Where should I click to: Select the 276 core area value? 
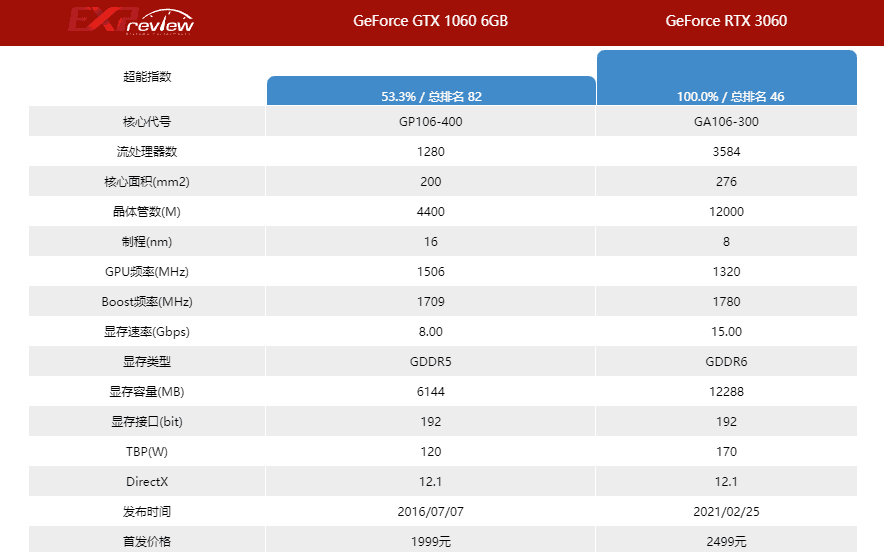[726, 182]
